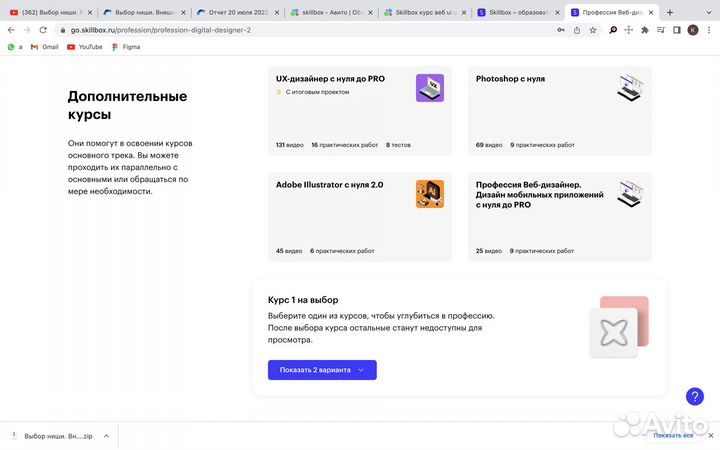Open the UX-дизайнер с нуля до PRO card
The image size is (720, 450).
[360, 111]
